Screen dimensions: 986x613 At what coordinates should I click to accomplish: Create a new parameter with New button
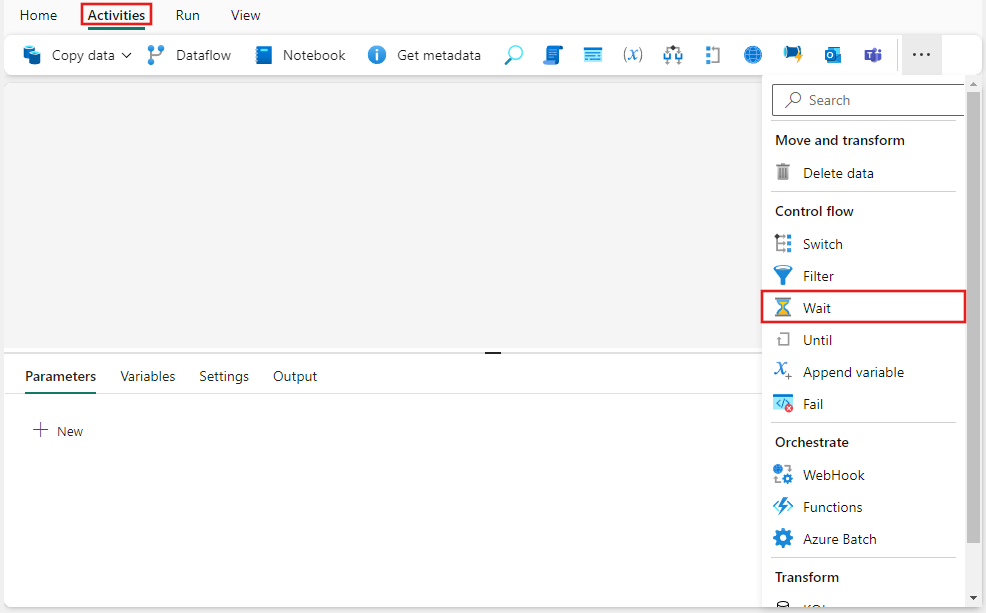point(57,430)
